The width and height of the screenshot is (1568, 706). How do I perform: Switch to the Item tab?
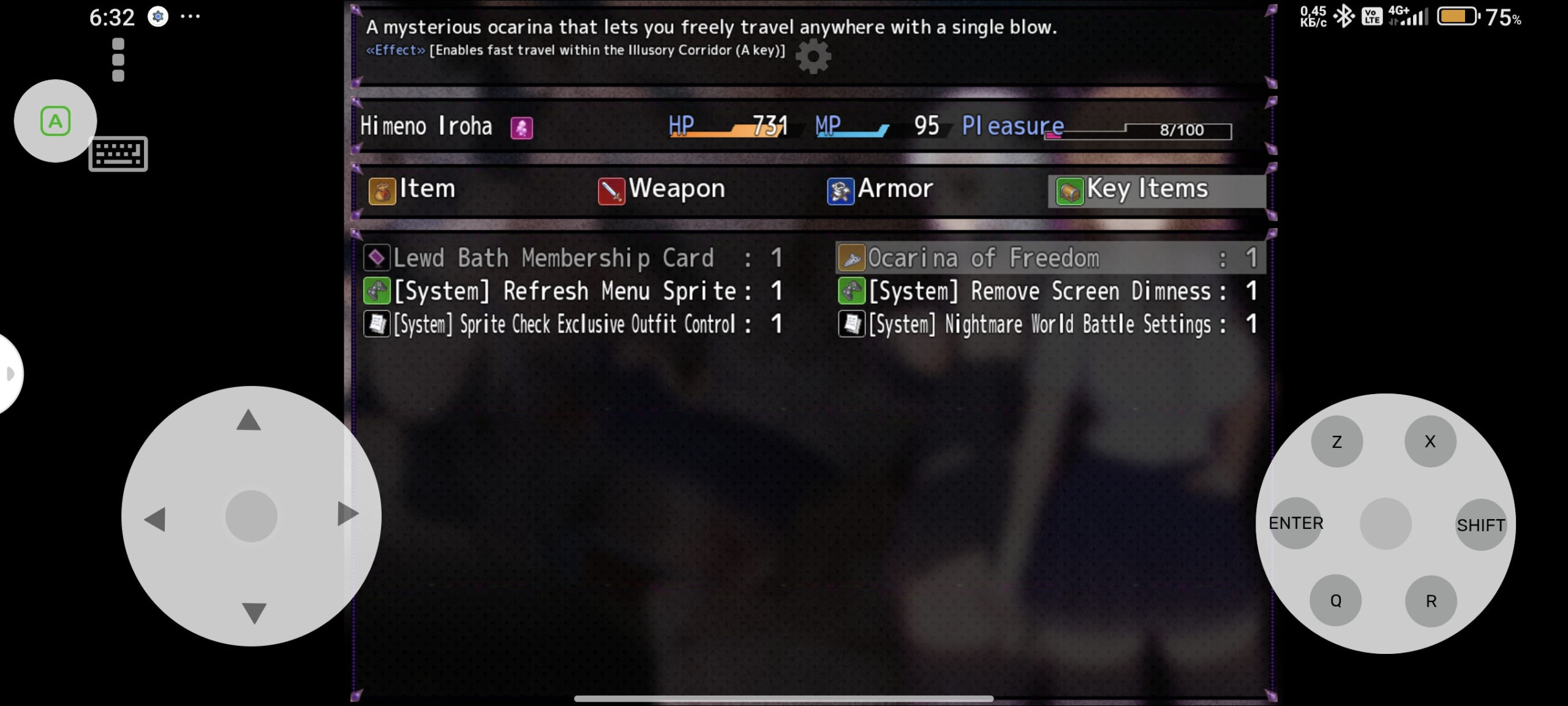pos(412,189)
